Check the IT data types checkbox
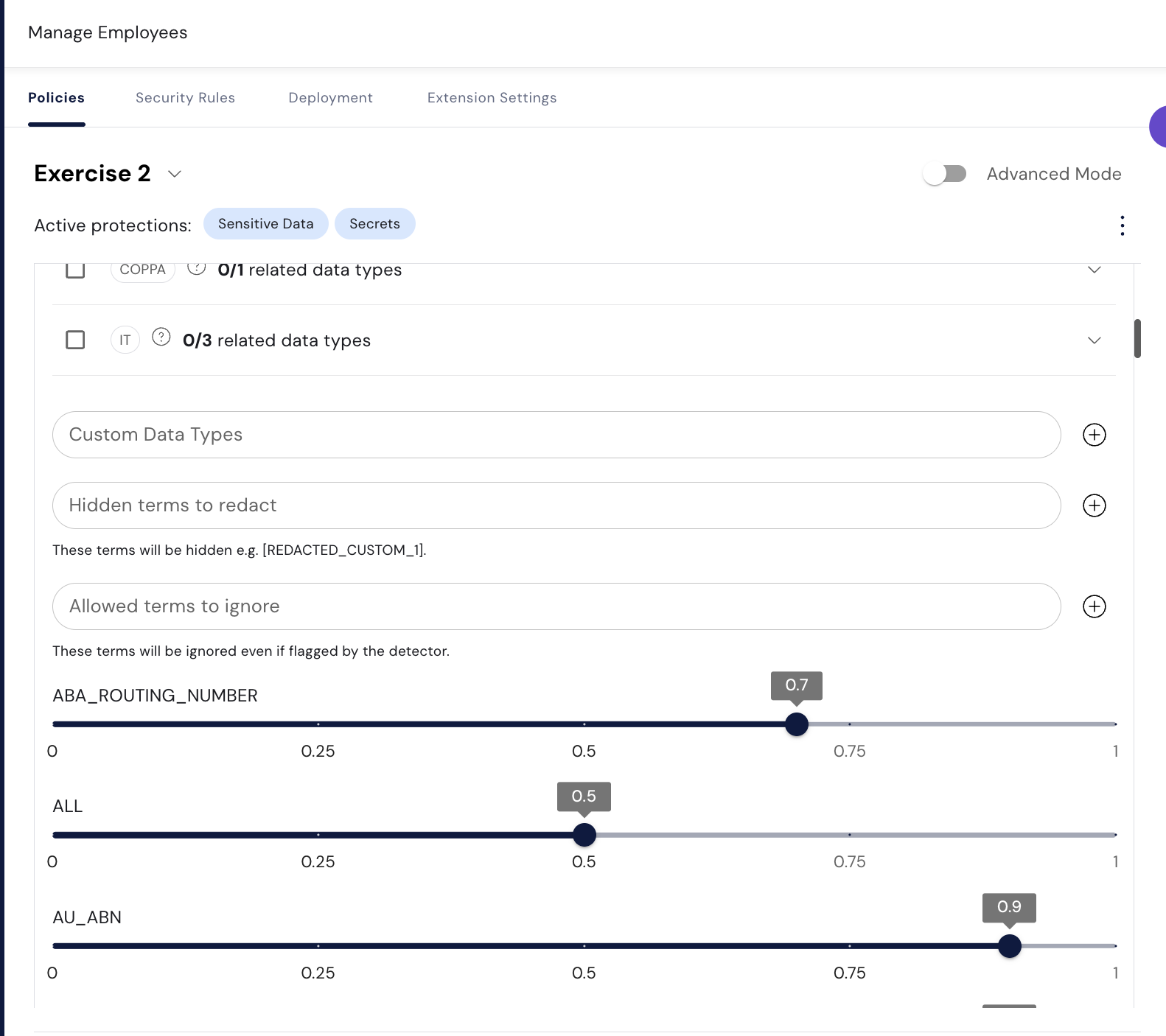1166x1036 pixels. tap(75, 340)
